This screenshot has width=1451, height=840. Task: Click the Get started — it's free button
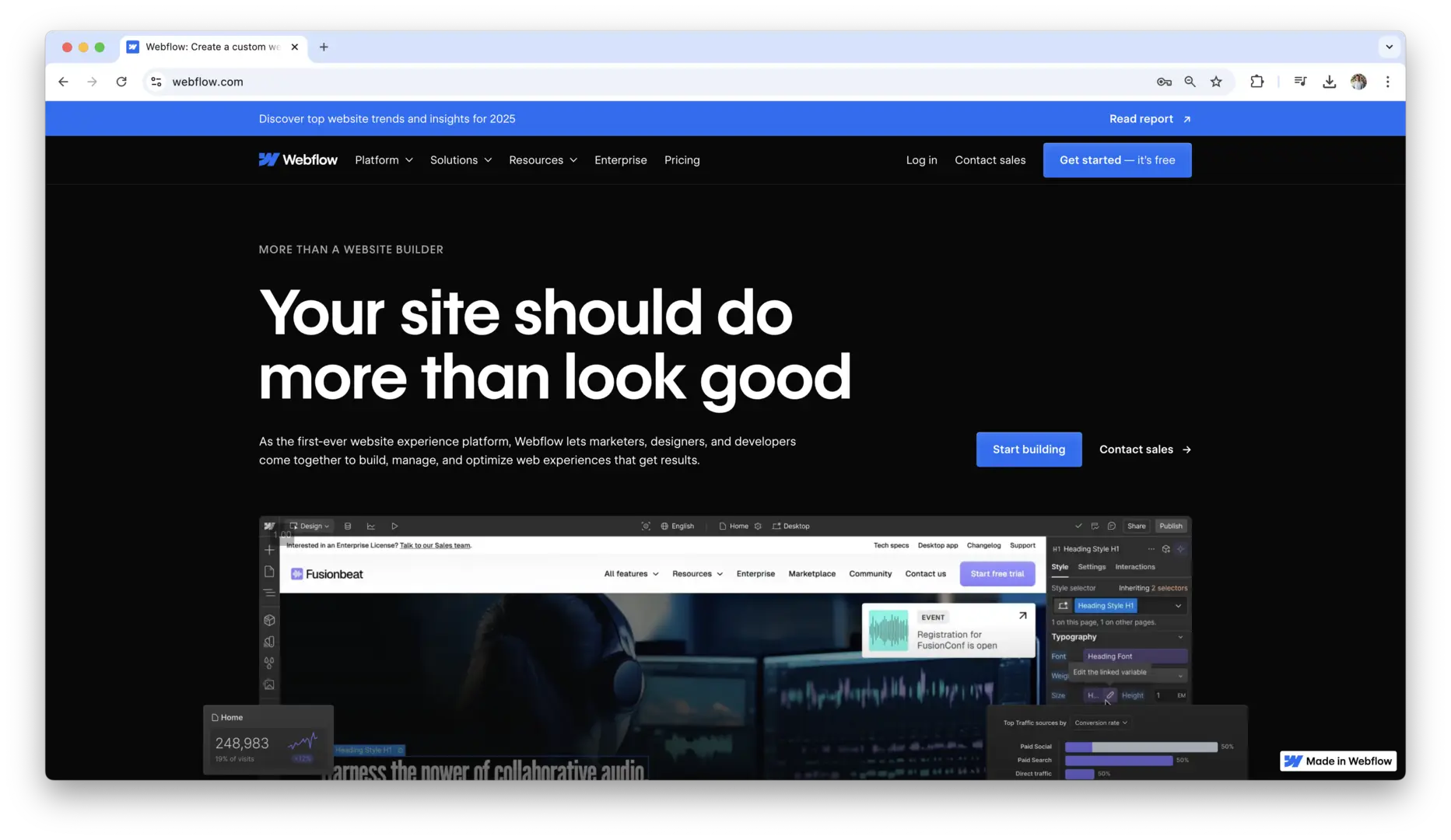[x=1117, y=160]
